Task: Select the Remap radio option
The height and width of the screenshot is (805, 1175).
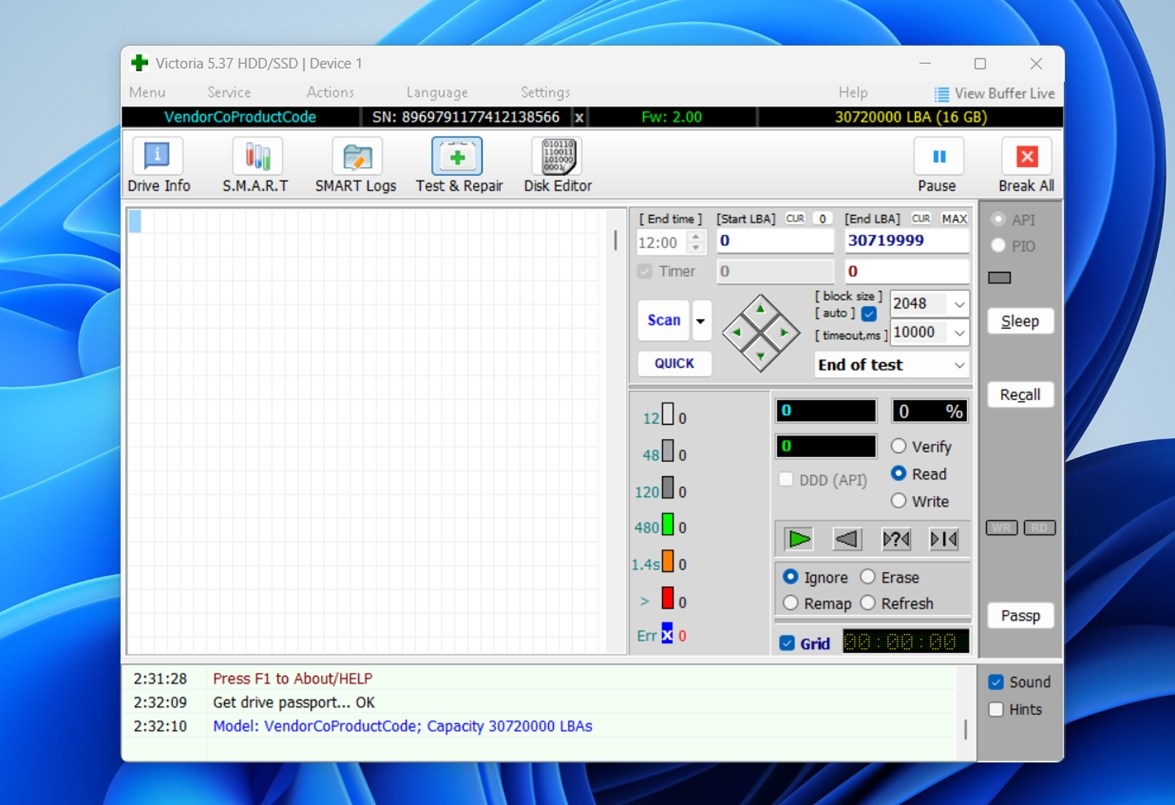Action: (791, 603)
